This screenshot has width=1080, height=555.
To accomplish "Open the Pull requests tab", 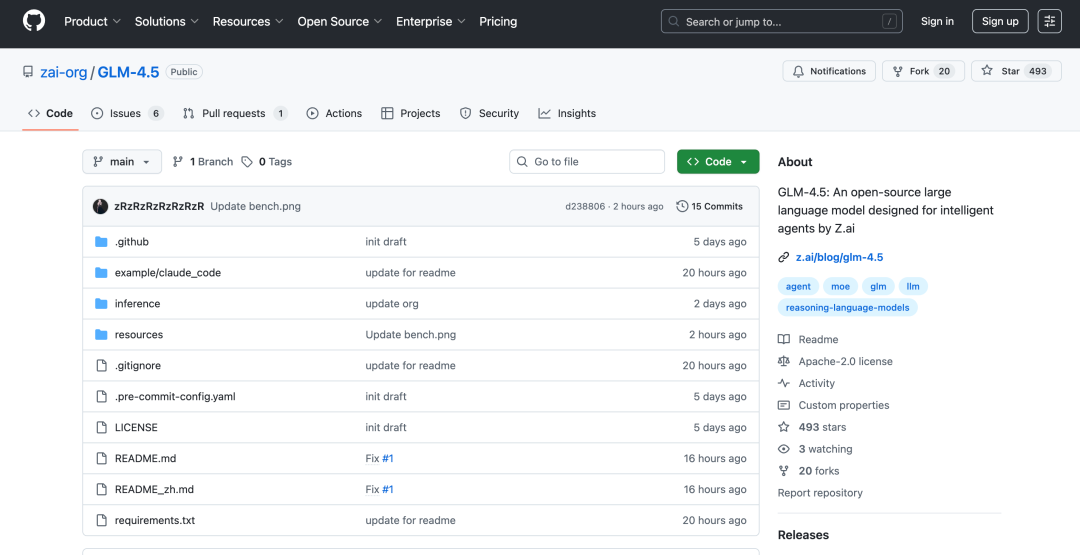I will click(235, 113).
